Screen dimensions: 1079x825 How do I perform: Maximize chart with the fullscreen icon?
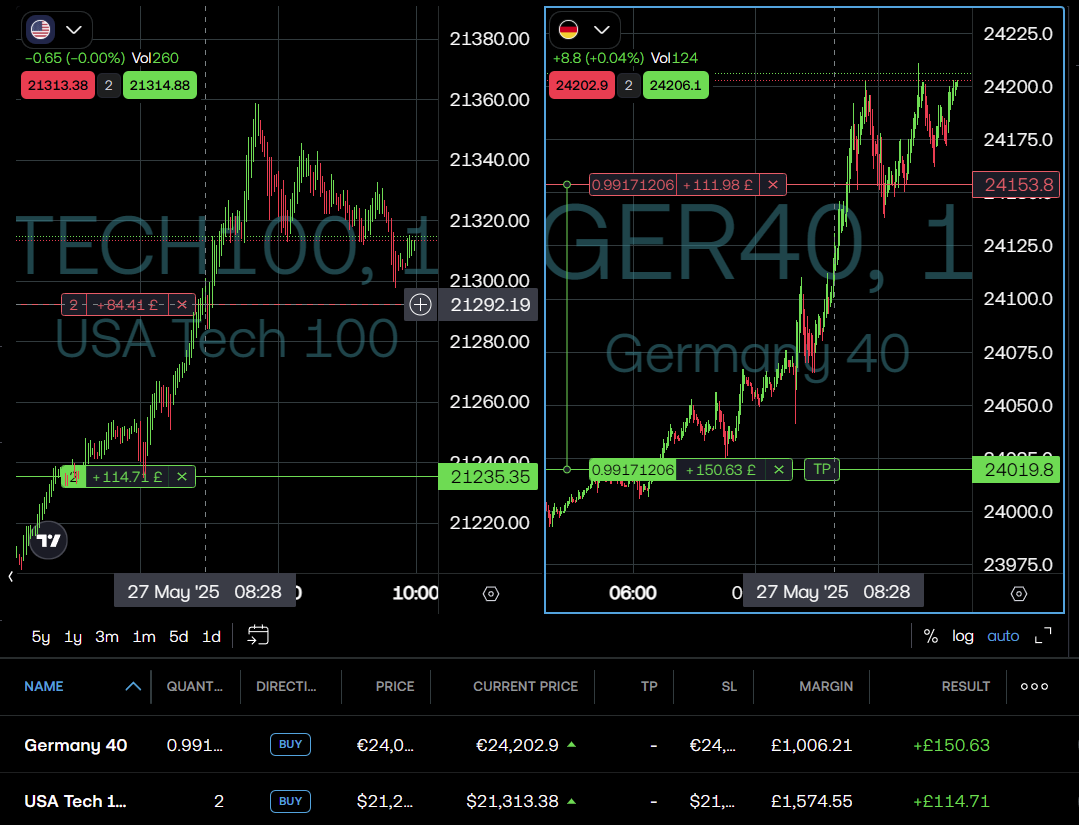(x=1043, y=636)
